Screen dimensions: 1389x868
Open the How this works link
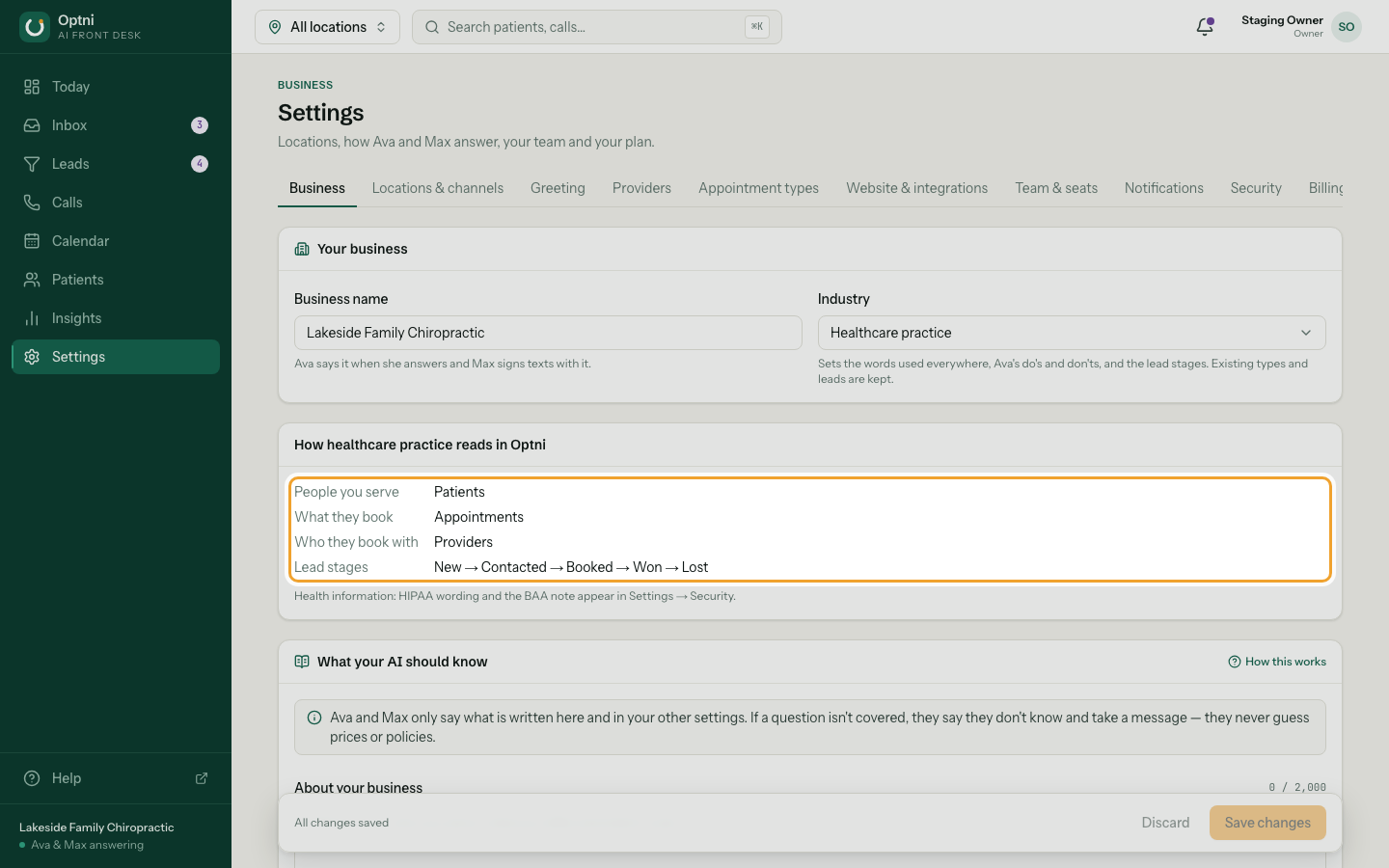pos(1277,662)
